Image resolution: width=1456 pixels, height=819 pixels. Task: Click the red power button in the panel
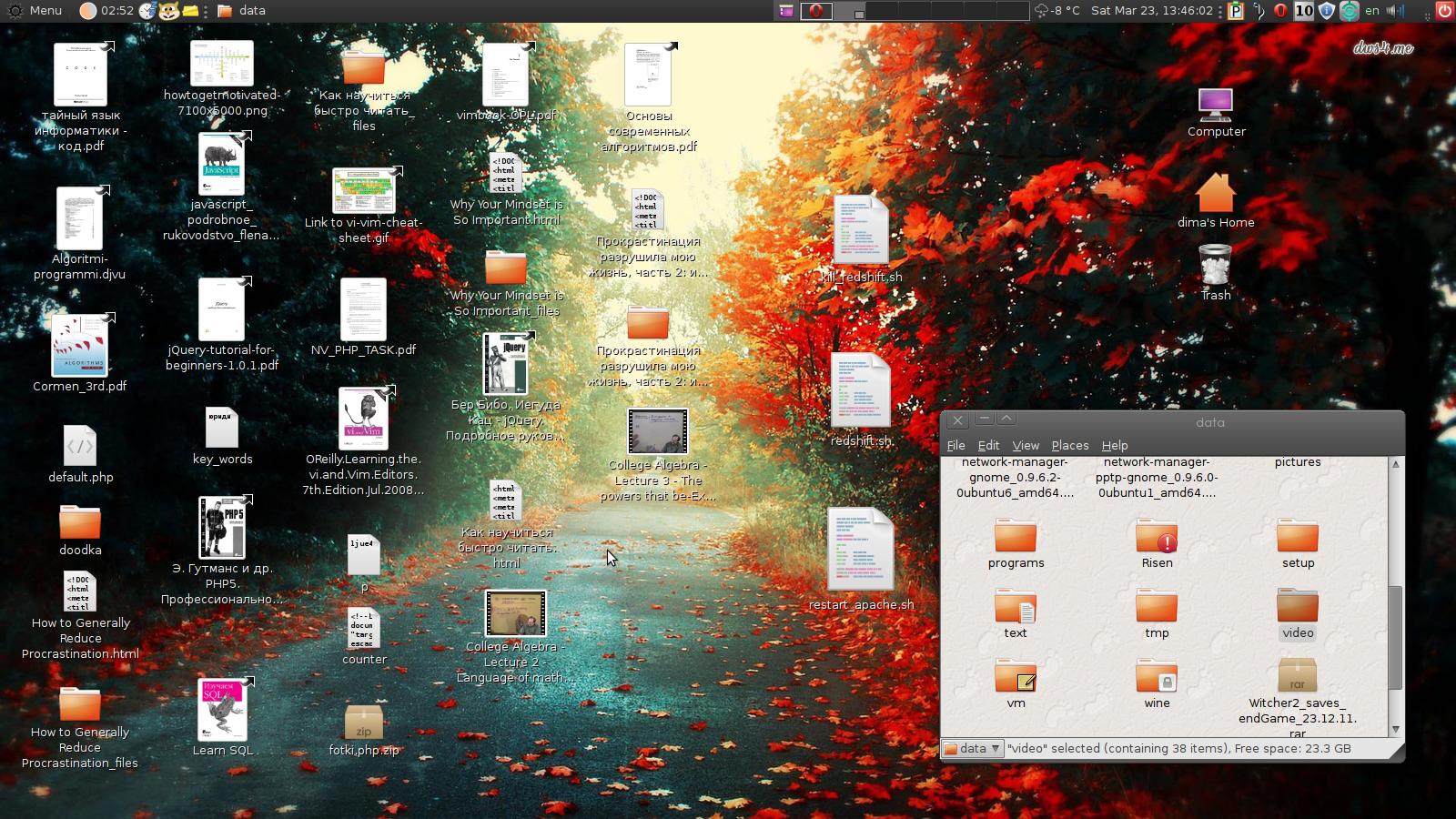point(1444,11)
